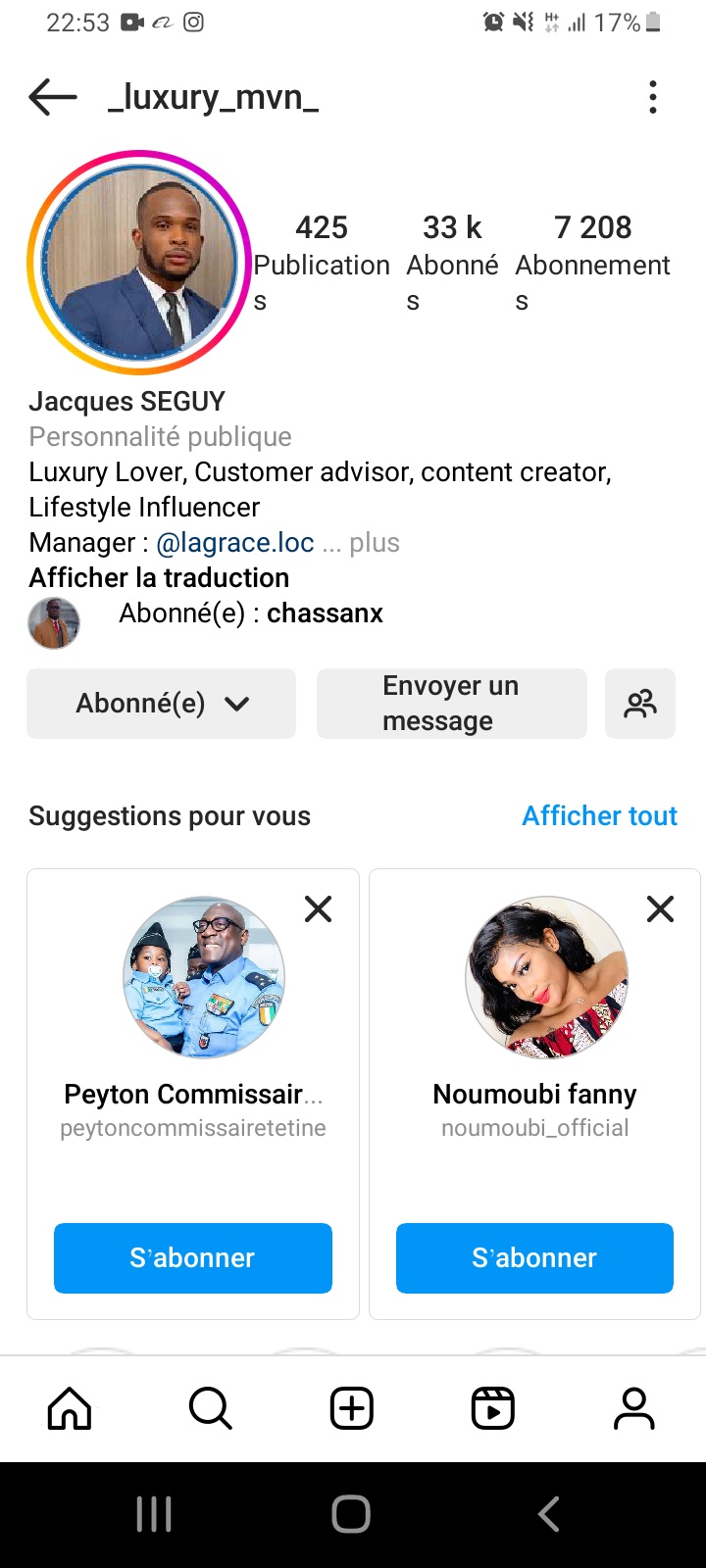Open the three-dot options menu

point(653,97)
